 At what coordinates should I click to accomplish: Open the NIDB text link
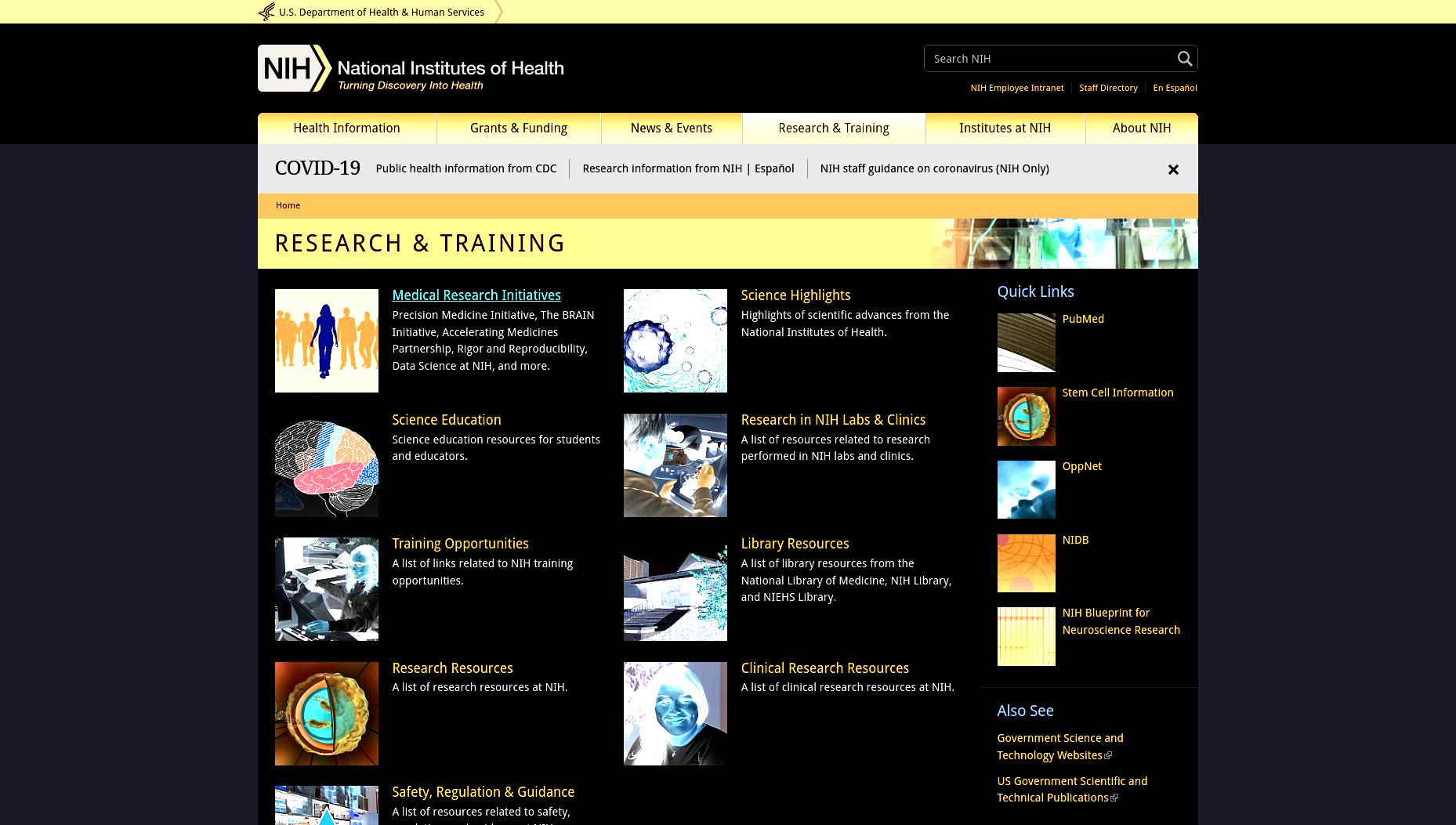pyautogui.click(x=1075, y=540)
